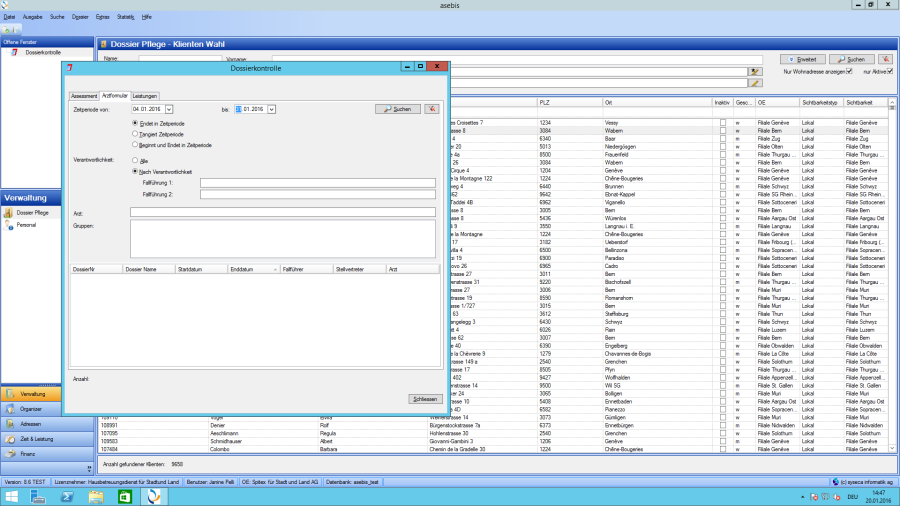Open Dossier Pflege in Verwaltung panel
Viewport: 900px width, 506px height.
(32, 213)
